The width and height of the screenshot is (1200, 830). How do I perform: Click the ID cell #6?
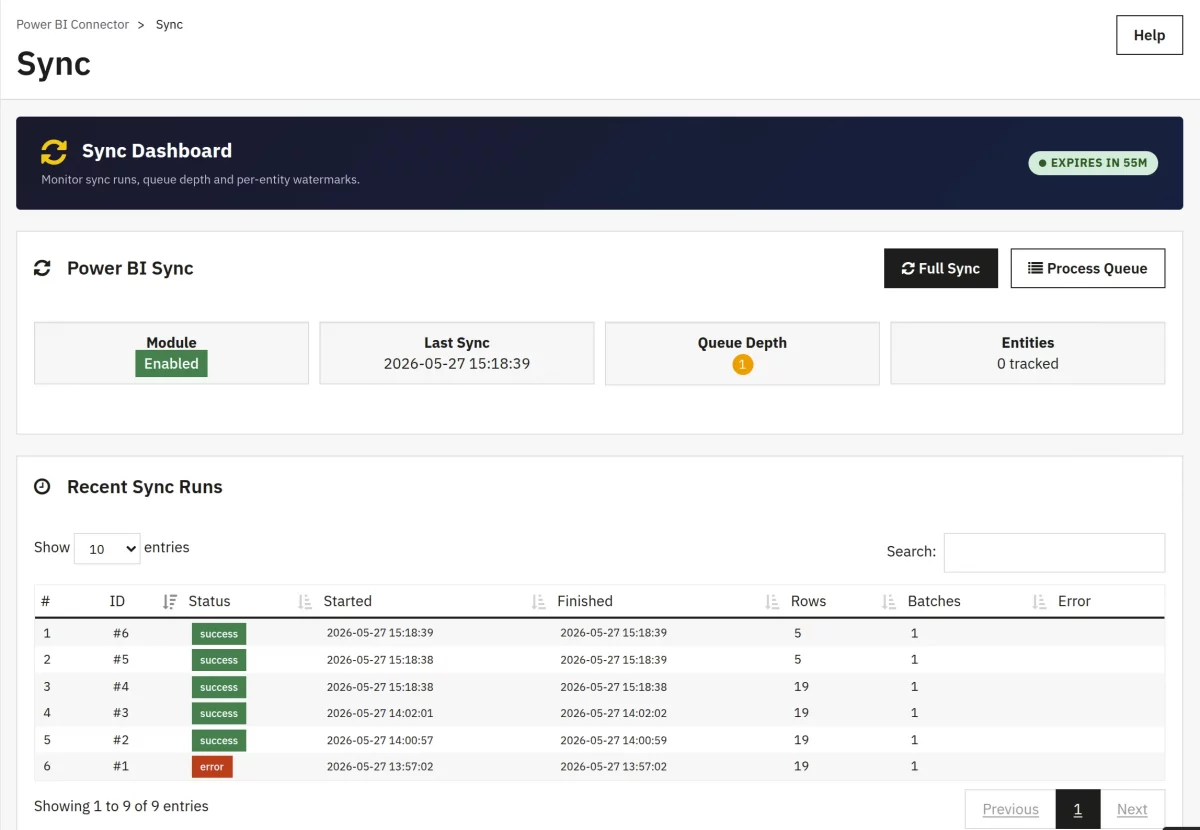point(121,633)
